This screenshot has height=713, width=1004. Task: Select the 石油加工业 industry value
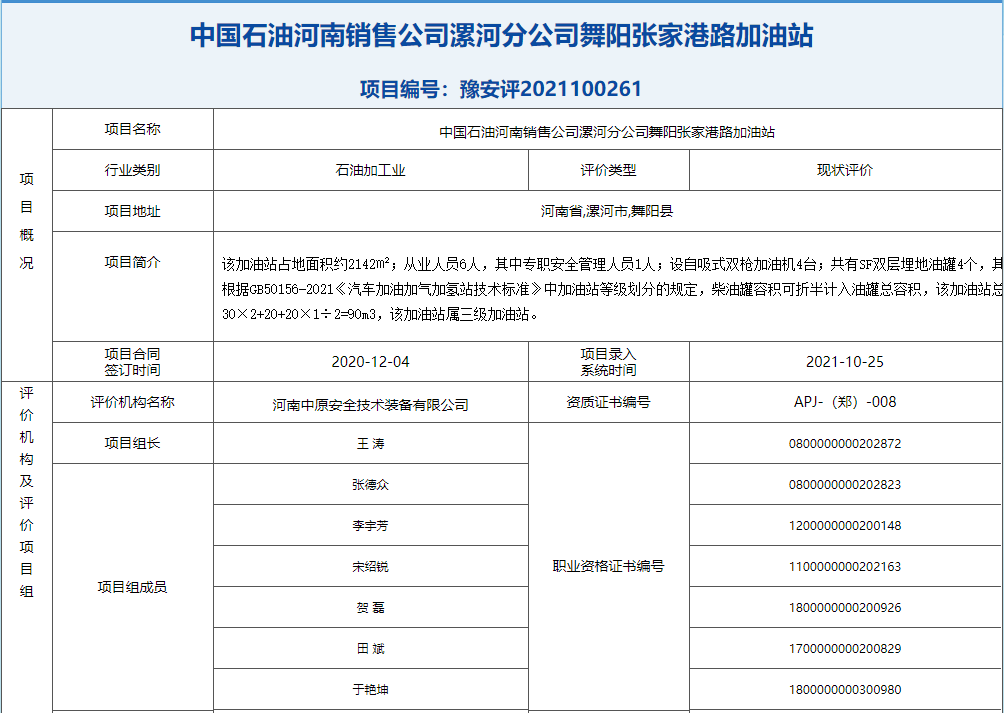point(371,171)
